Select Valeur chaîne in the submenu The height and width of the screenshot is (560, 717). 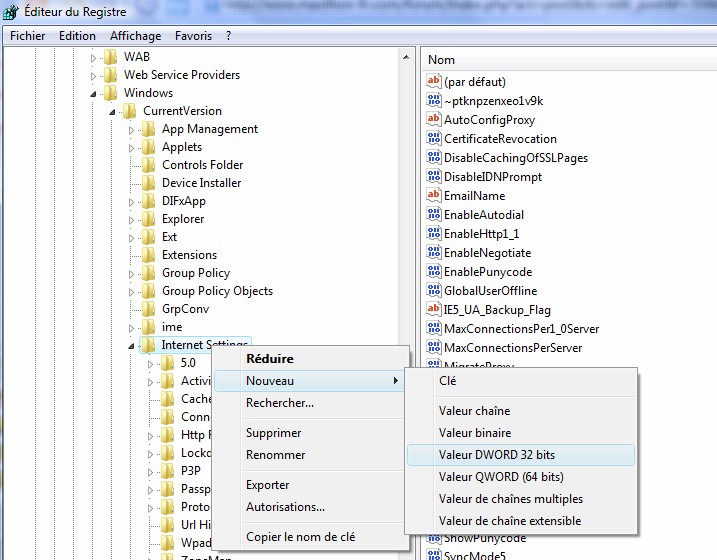[x=521, y=411]
